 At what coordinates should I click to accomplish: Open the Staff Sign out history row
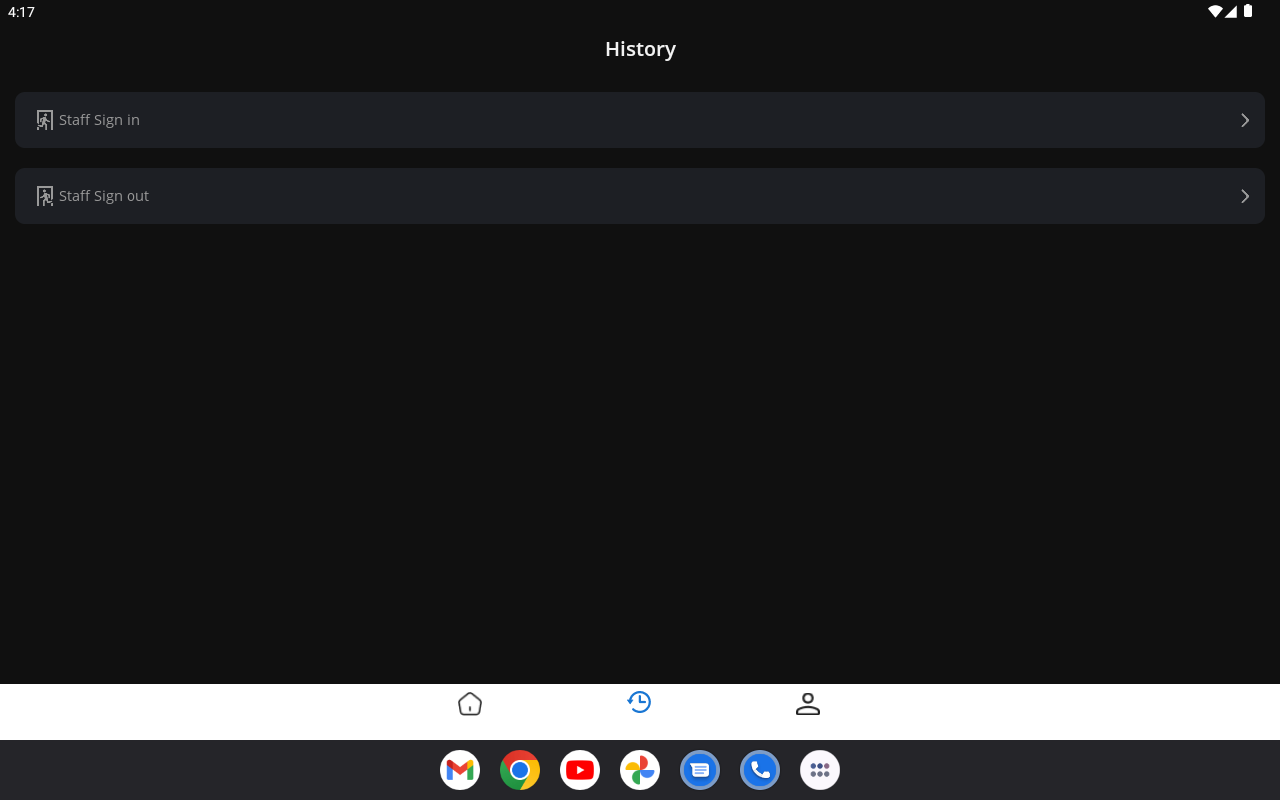pos(640,196)
